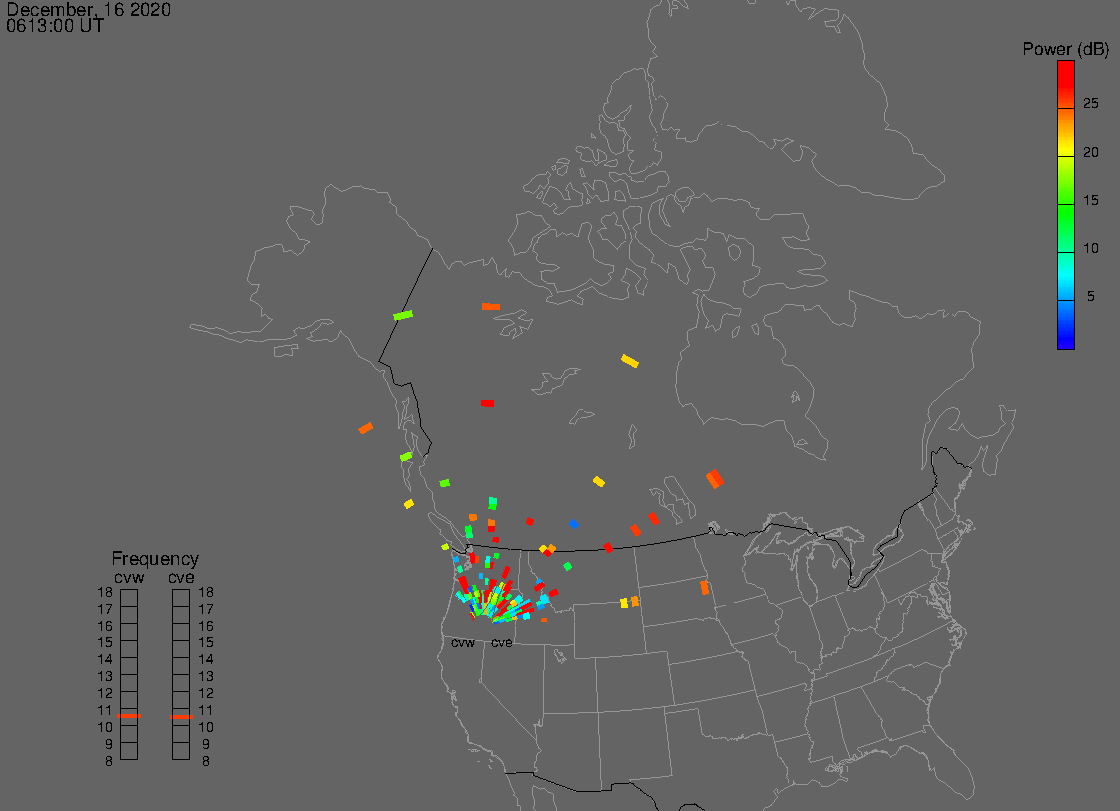
Task: Click the timestamp '0613:00 UT'
Action: [55, 26]
